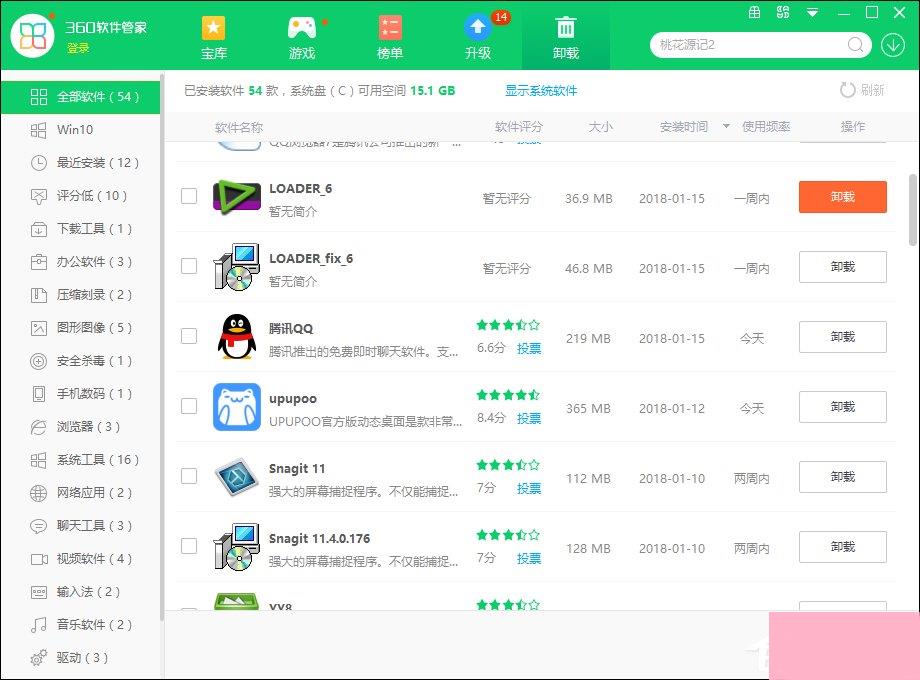Select the 办公软件 (3) category

coord(80,261)
